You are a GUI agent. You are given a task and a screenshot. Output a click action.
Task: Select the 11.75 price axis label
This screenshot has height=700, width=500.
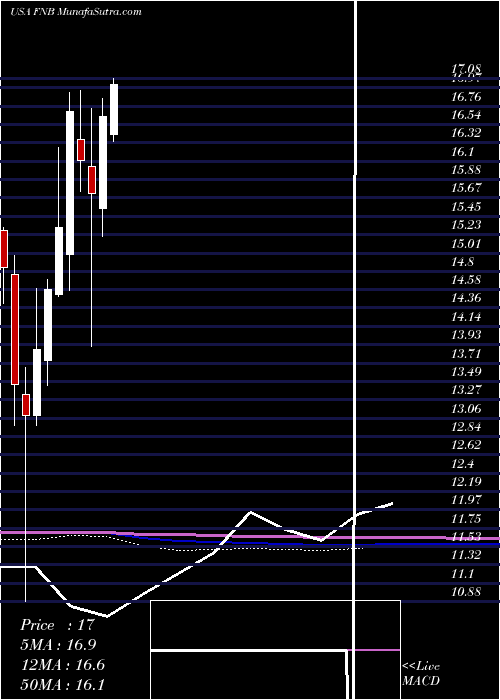[466, 519]
